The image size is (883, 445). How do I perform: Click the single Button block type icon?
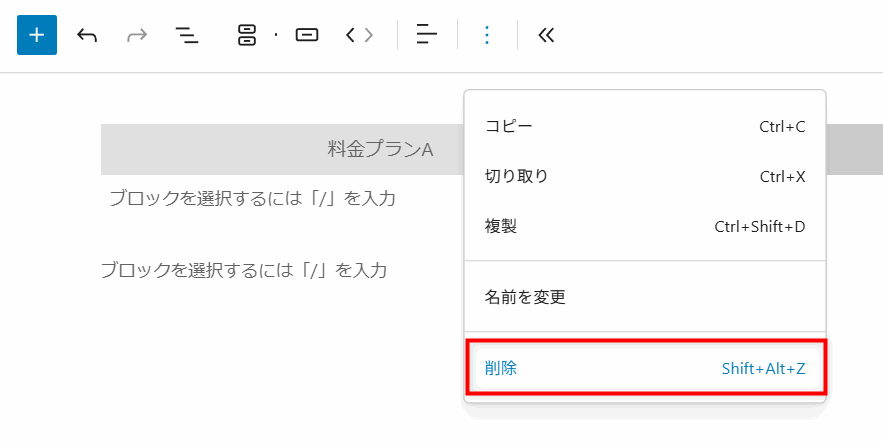tap(306, 35)
